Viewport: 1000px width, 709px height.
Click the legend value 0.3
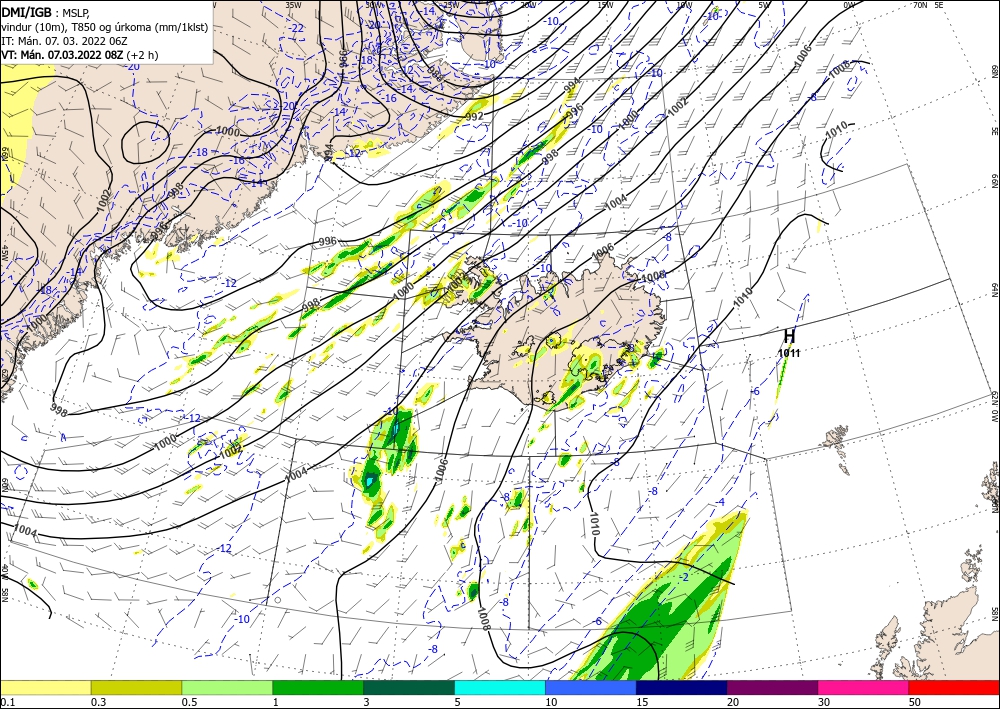pyautogui.click(x=98, y=702)
